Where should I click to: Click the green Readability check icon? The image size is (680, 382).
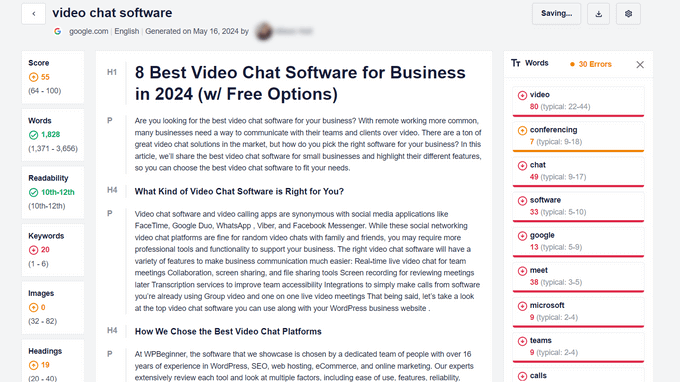[x=33, y=193]
